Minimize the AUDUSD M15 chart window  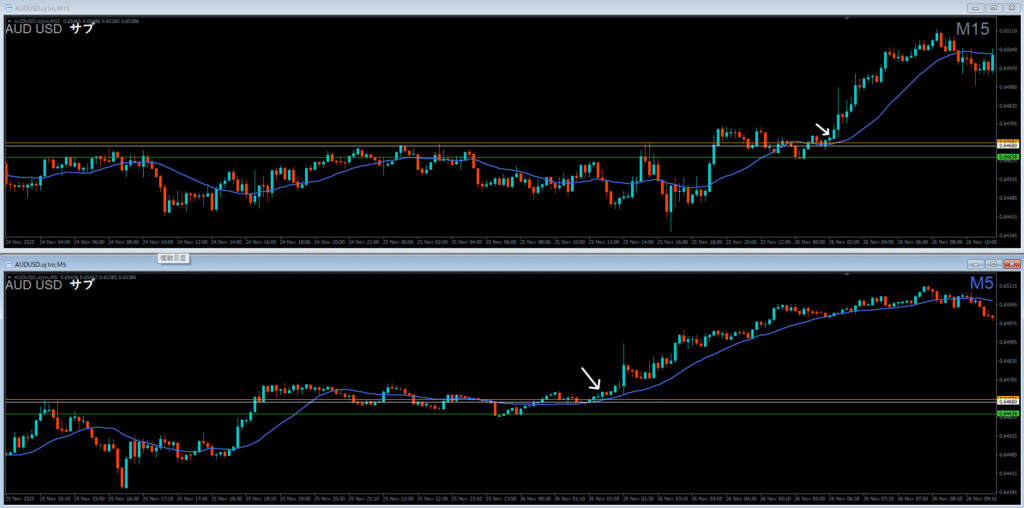point(976,8)
